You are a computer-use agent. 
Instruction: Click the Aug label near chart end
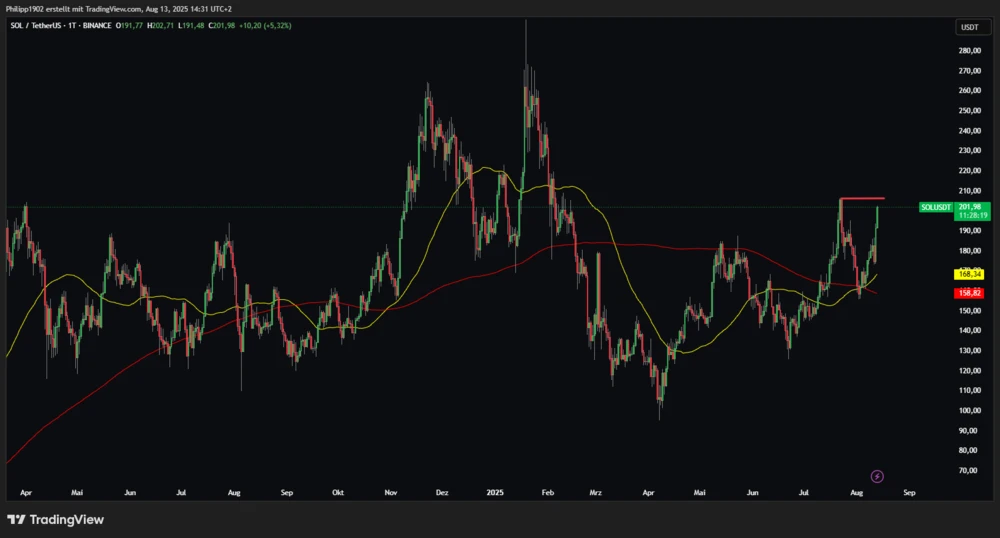point(856,493)
